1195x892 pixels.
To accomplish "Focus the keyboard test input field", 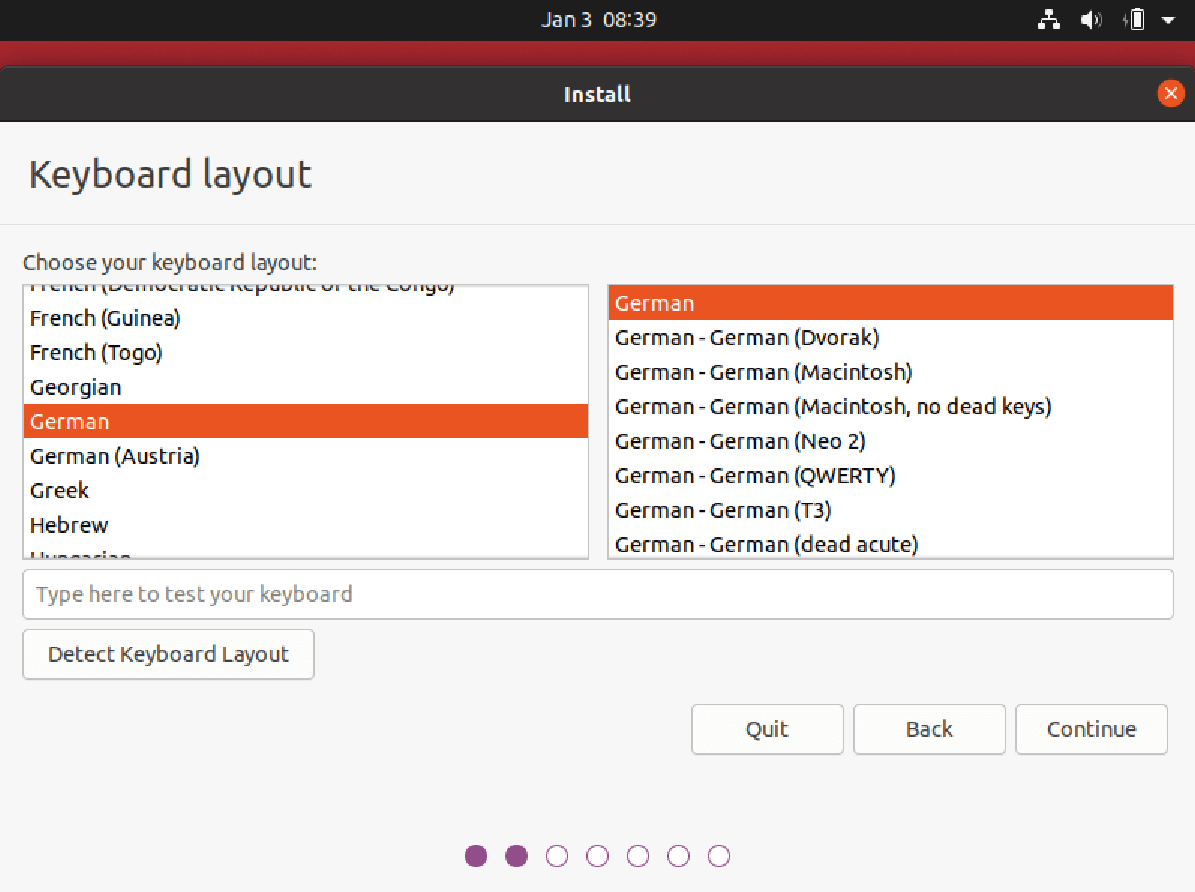I will pos(597,594).
